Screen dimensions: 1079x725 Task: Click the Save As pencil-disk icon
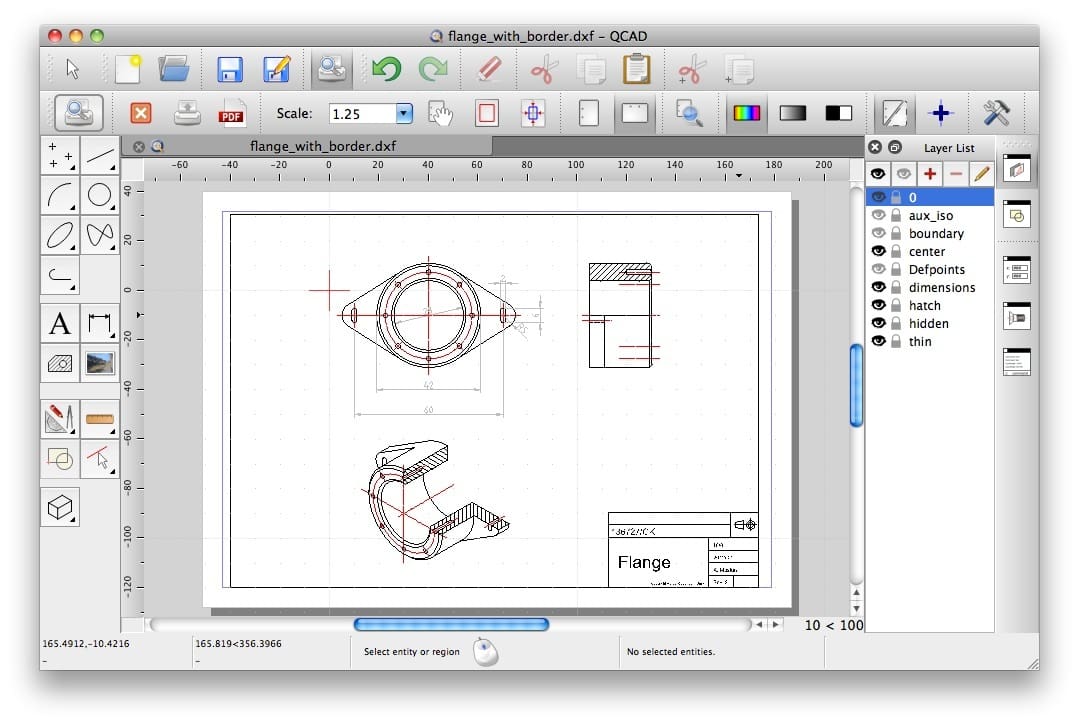pyautogui.click(x=277, y=69)
